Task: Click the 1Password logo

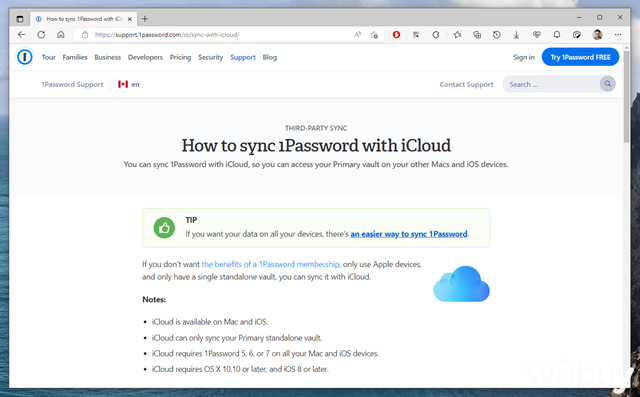Action: coord(25,57)
